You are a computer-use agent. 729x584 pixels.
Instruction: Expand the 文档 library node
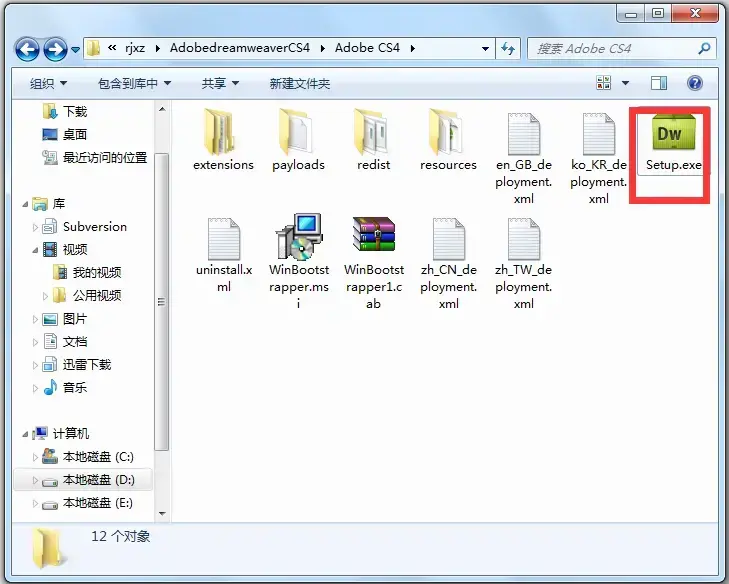(35, 342)
